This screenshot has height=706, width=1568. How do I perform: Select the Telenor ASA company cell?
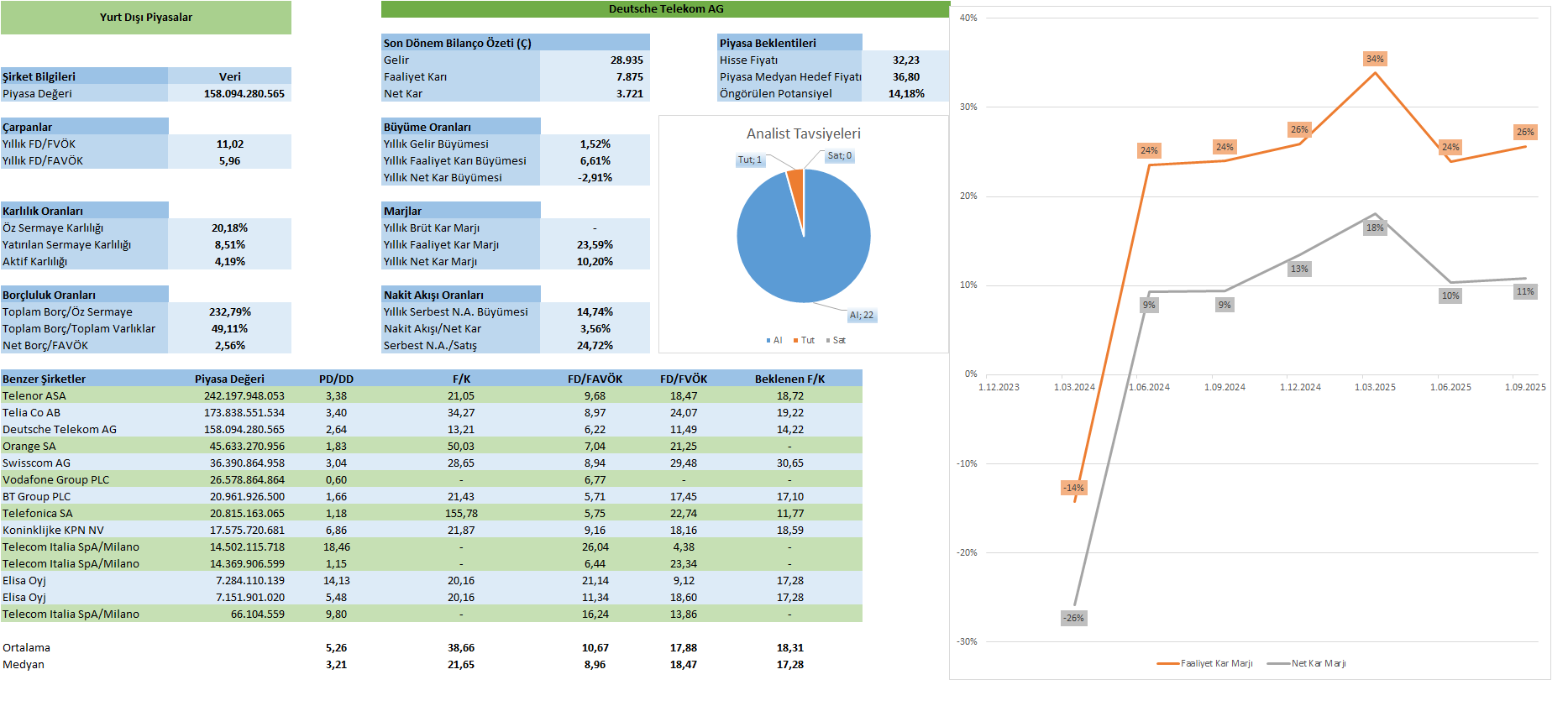point(34,396)
